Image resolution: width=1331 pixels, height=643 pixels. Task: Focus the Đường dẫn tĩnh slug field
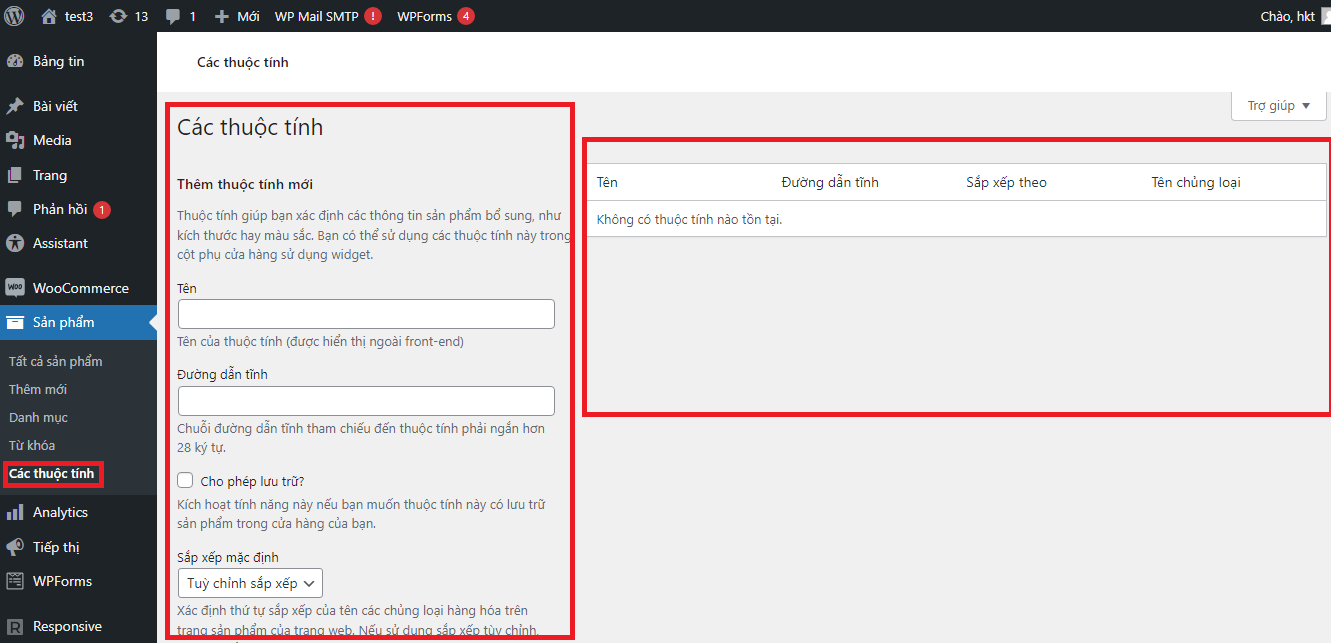coord(366,401)
